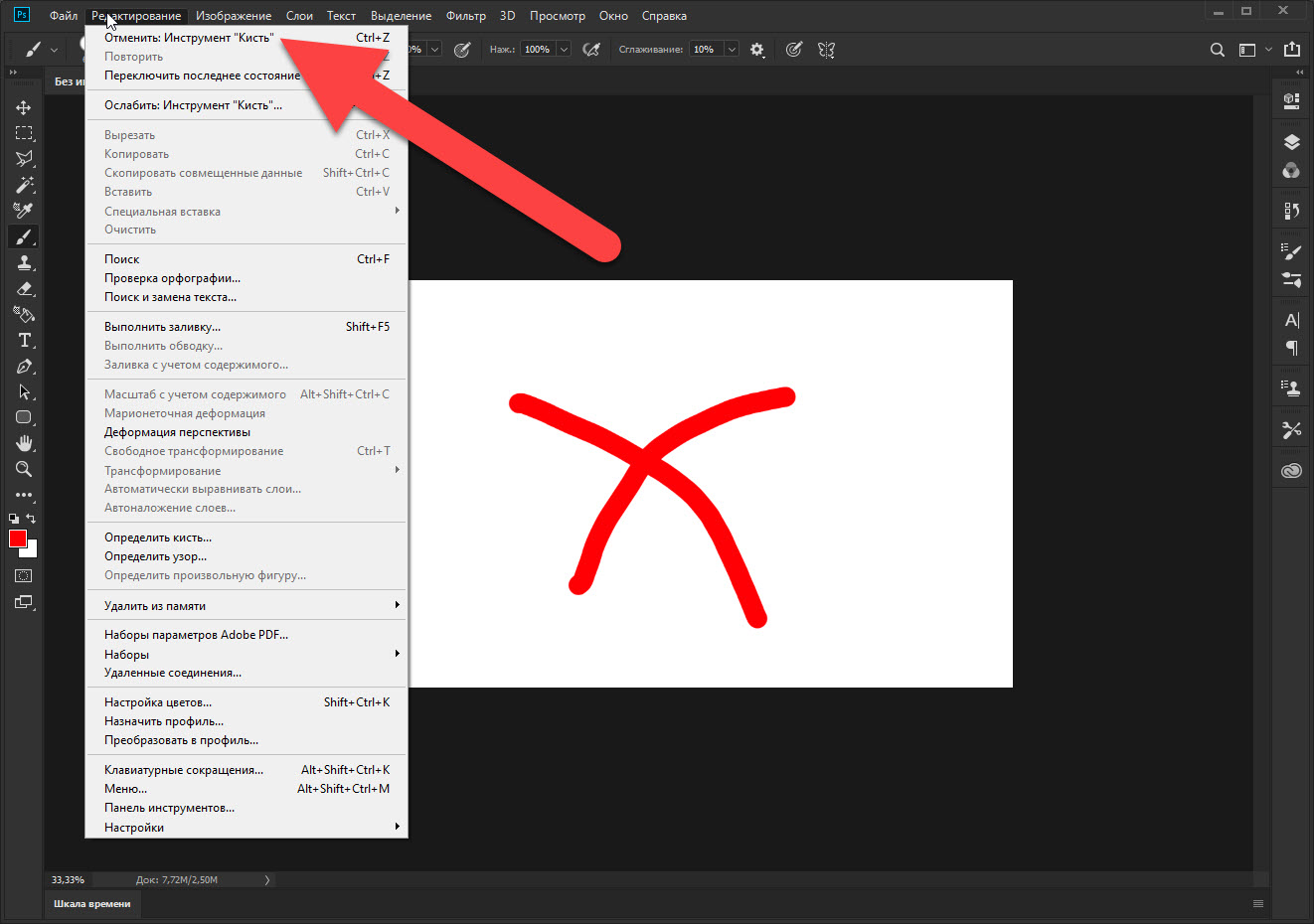
Task: Open the History panel icon
Action: coord(1291,211)
